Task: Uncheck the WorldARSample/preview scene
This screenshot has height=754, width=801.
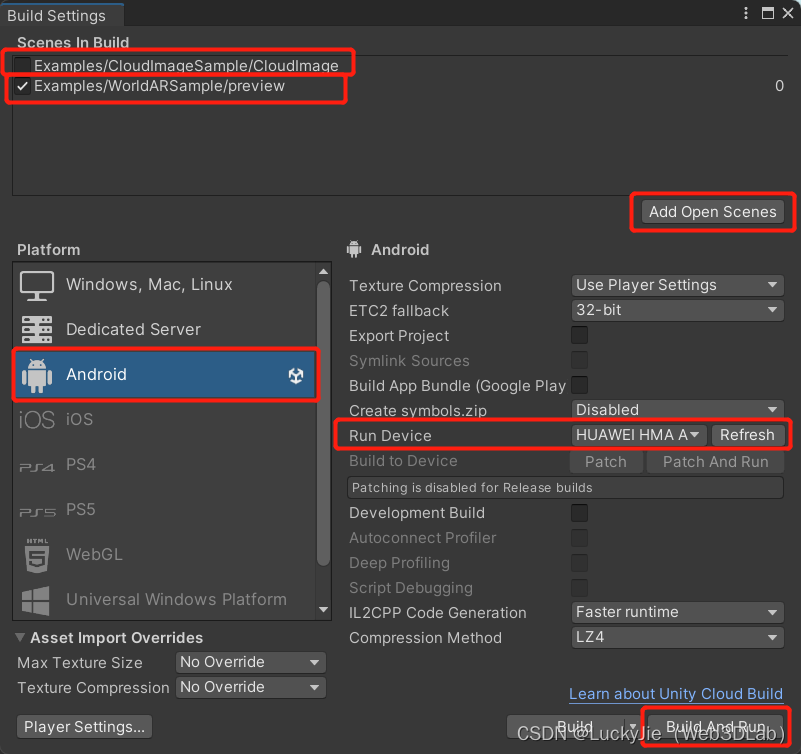Action: (22, 86)
